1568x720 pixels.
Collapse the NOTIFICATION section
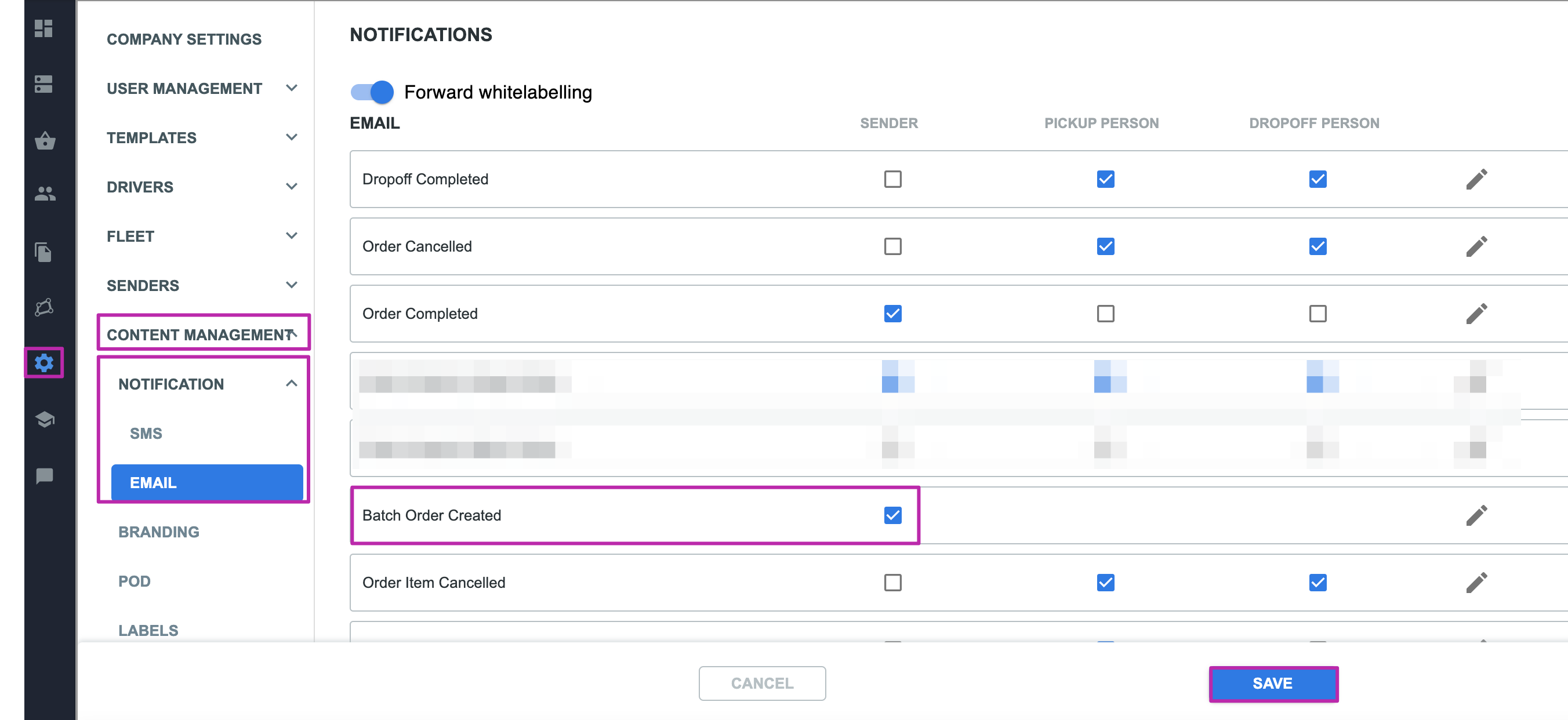(291, 383)
